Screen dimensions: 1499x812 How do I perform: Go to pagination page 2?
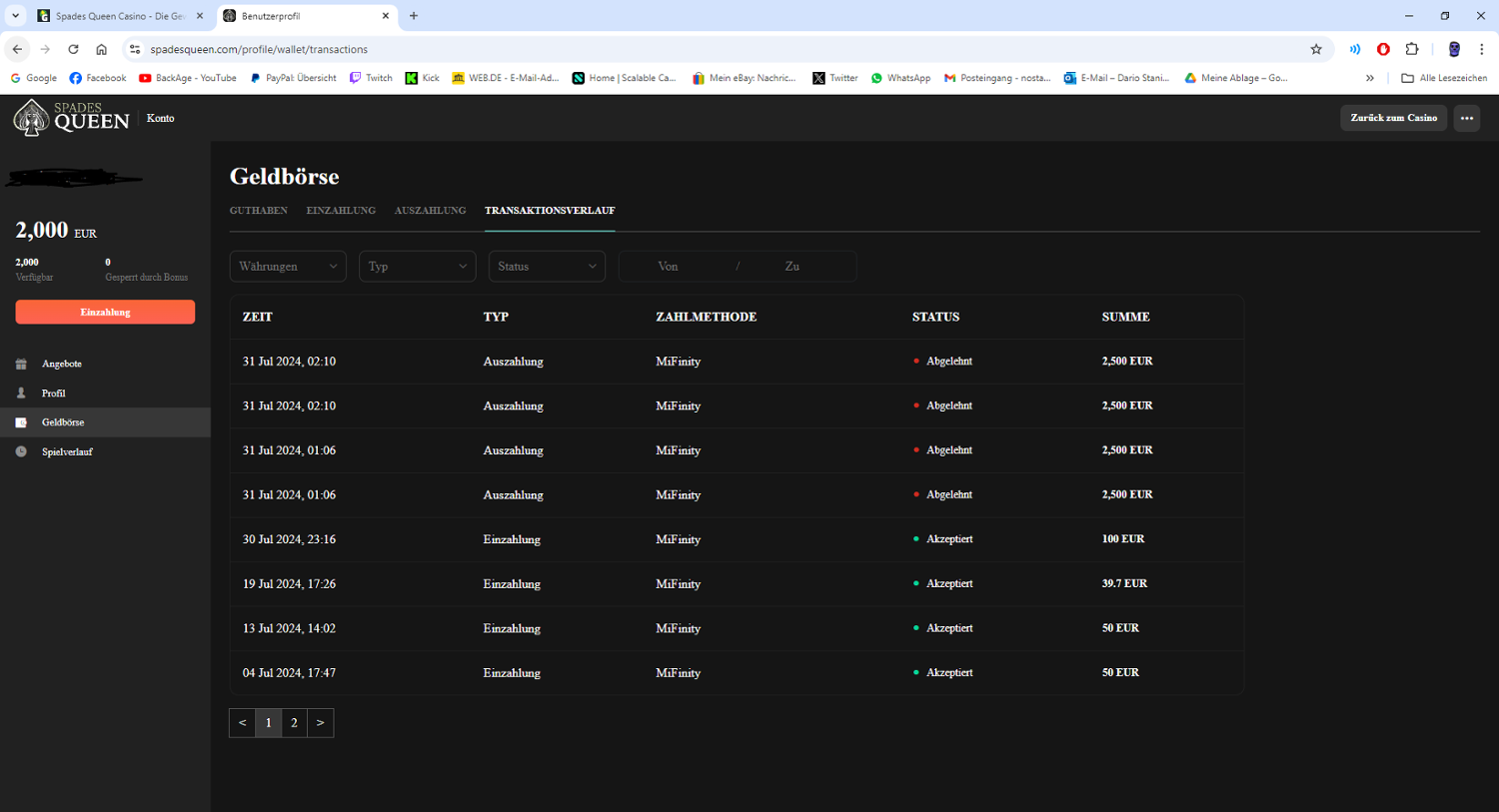[294, 723]
